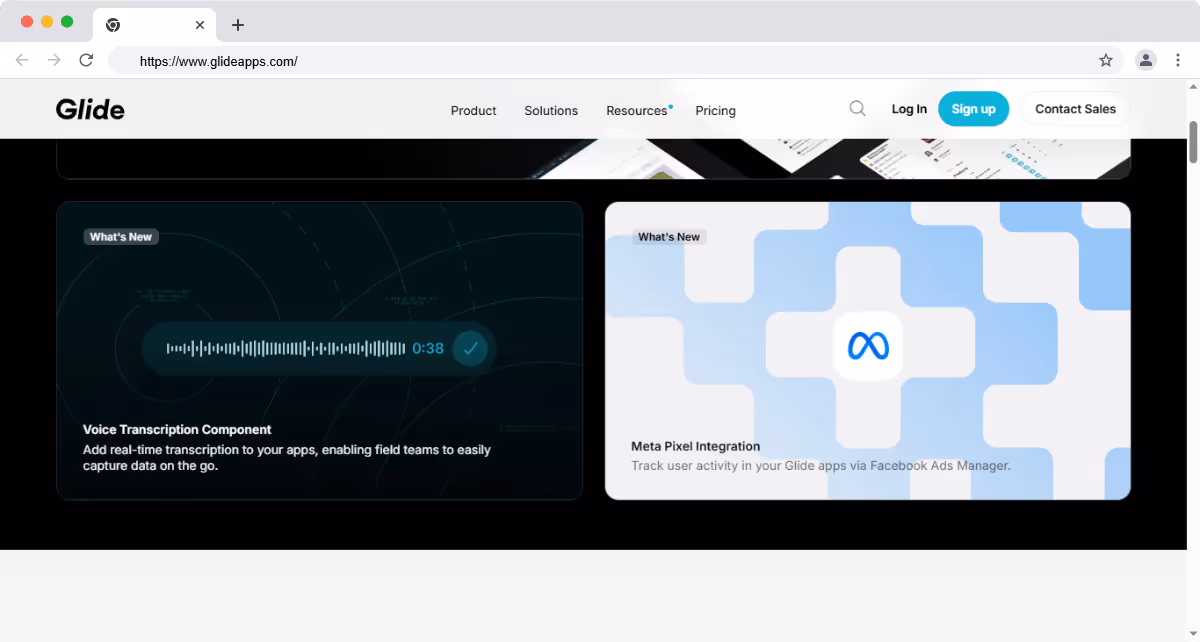Click the browser forward arrow

(x=54, y=60)
